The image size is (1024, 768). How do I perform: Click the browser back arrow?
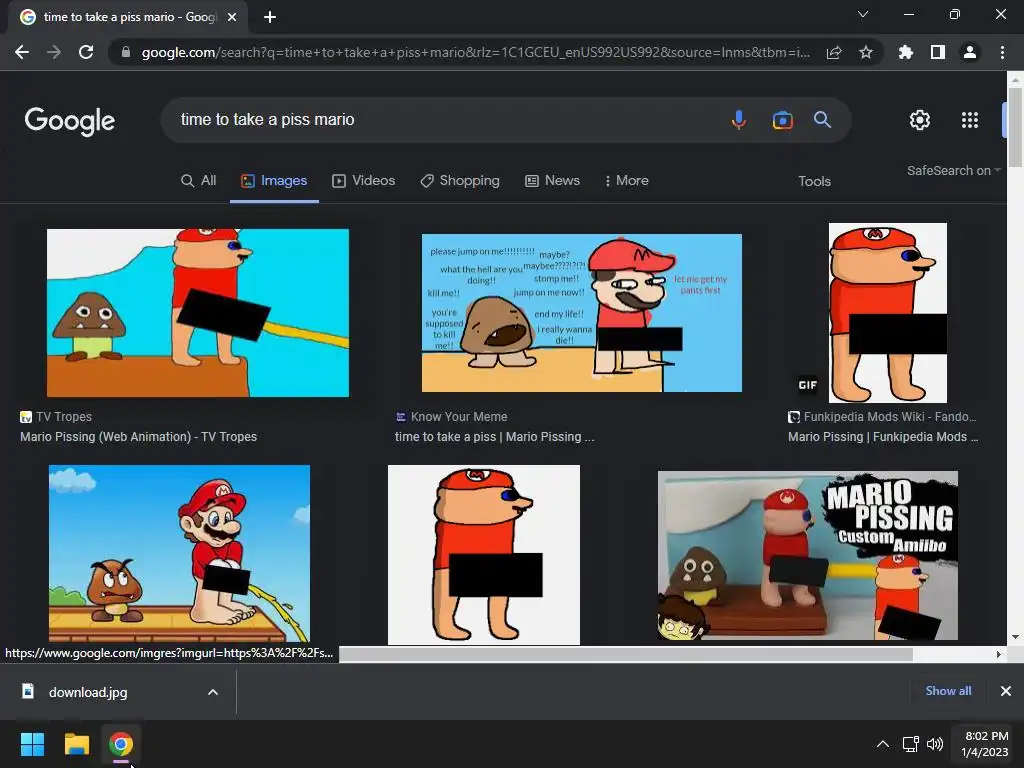click(22, 52)
